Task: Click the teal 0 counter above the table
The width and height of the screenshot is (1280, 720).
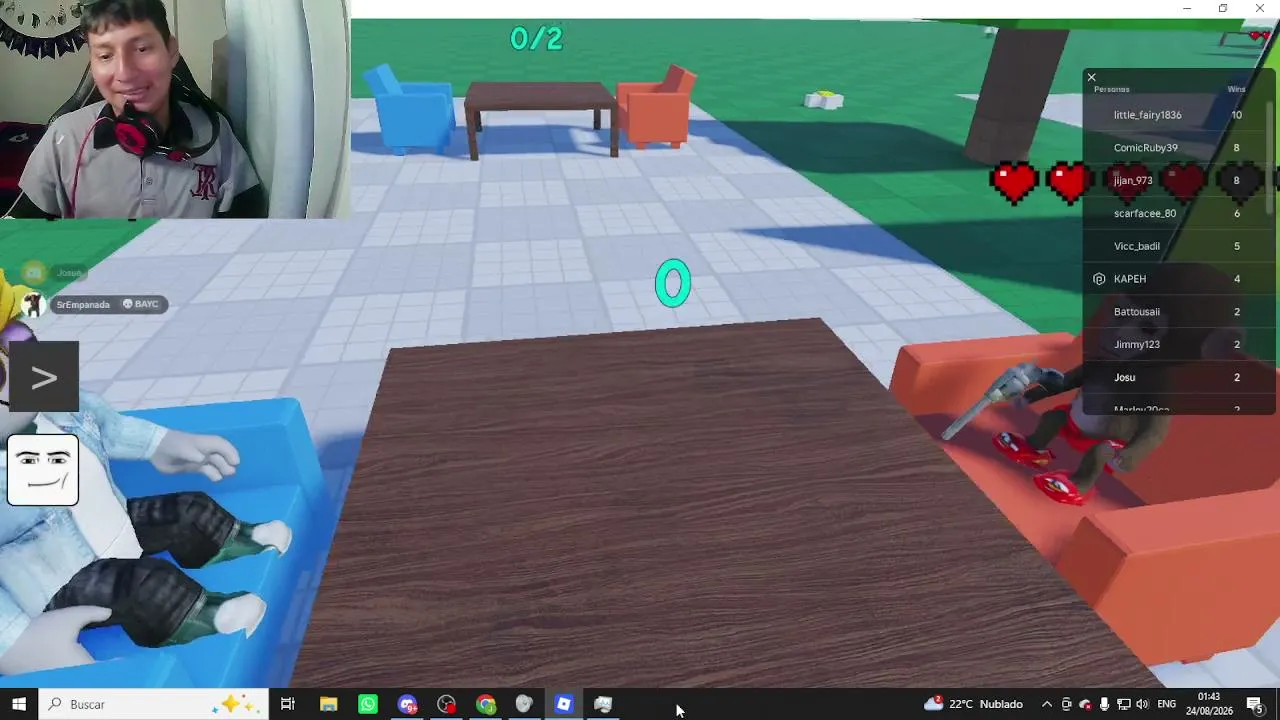Action: (673, 283)
